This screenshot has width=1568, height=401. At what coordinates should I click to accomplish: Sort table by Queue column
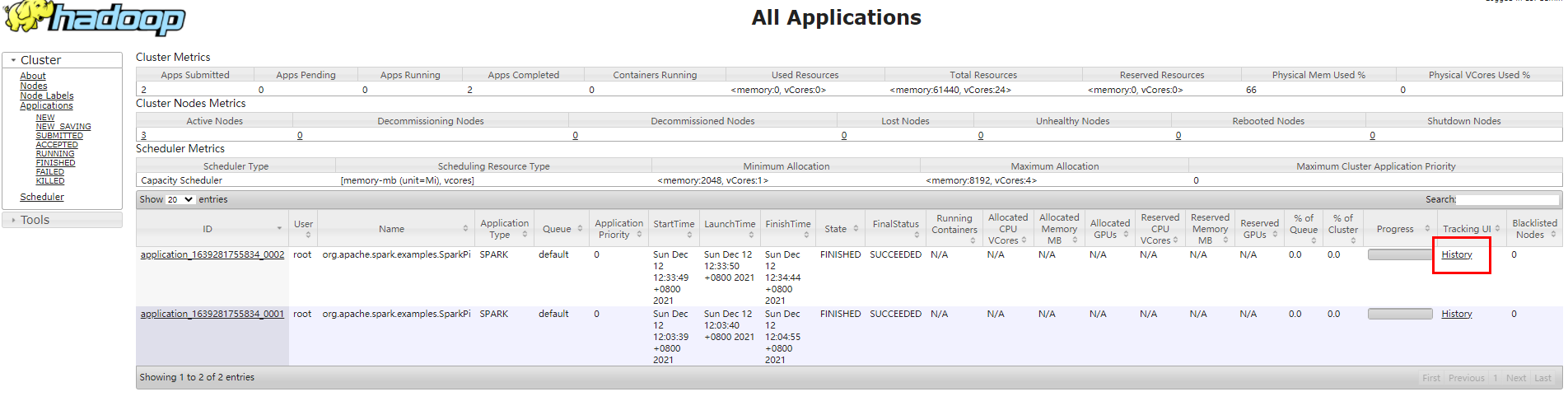tap(562, 229)
